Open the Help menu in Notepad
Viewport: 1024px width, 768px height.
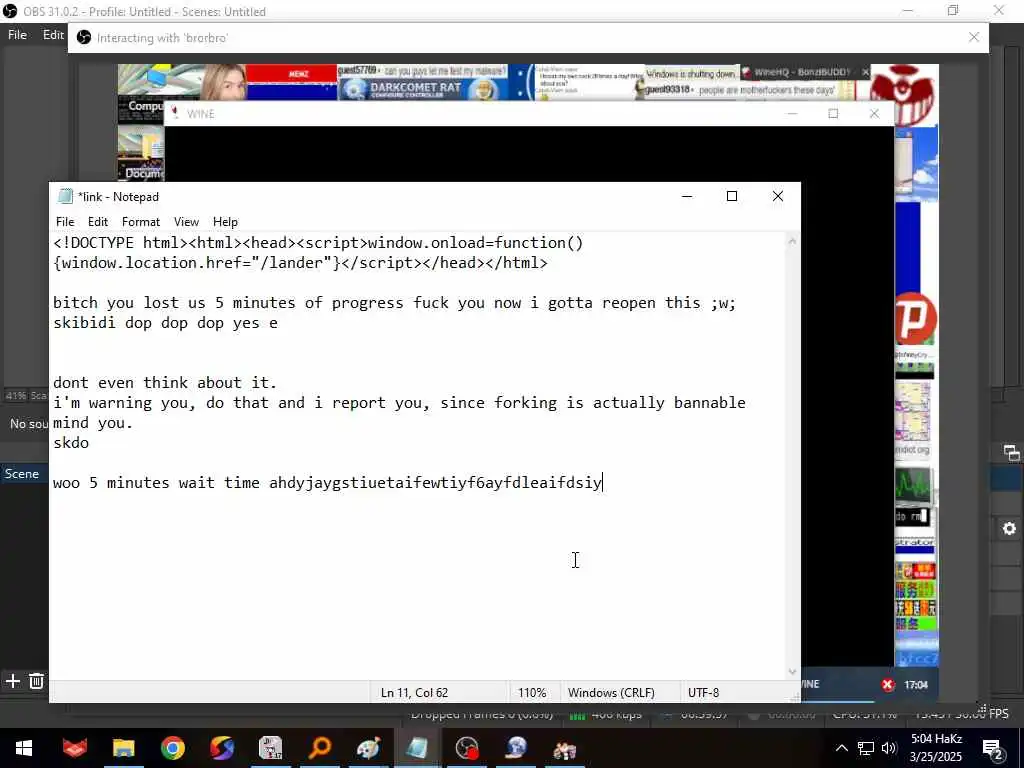[225, 222]
